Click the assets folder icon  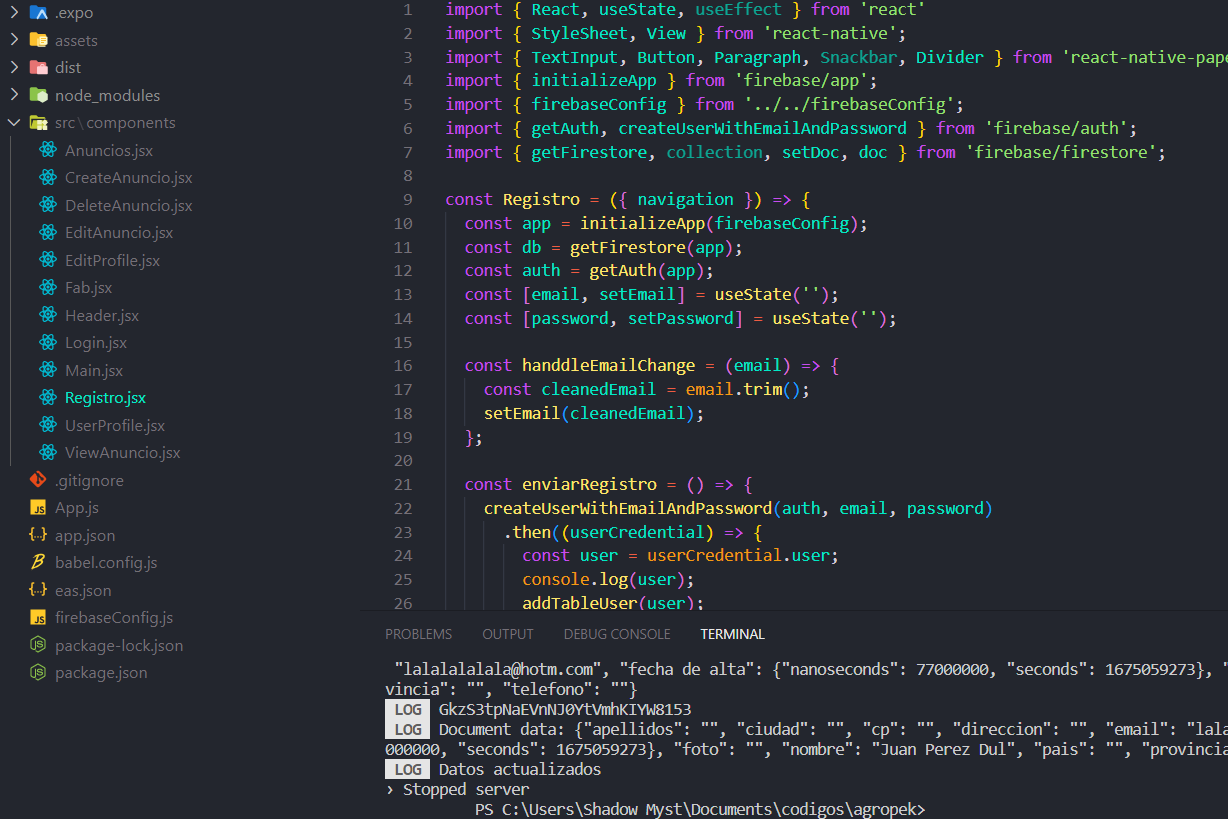pyautogui.click(x=39, y=40)
